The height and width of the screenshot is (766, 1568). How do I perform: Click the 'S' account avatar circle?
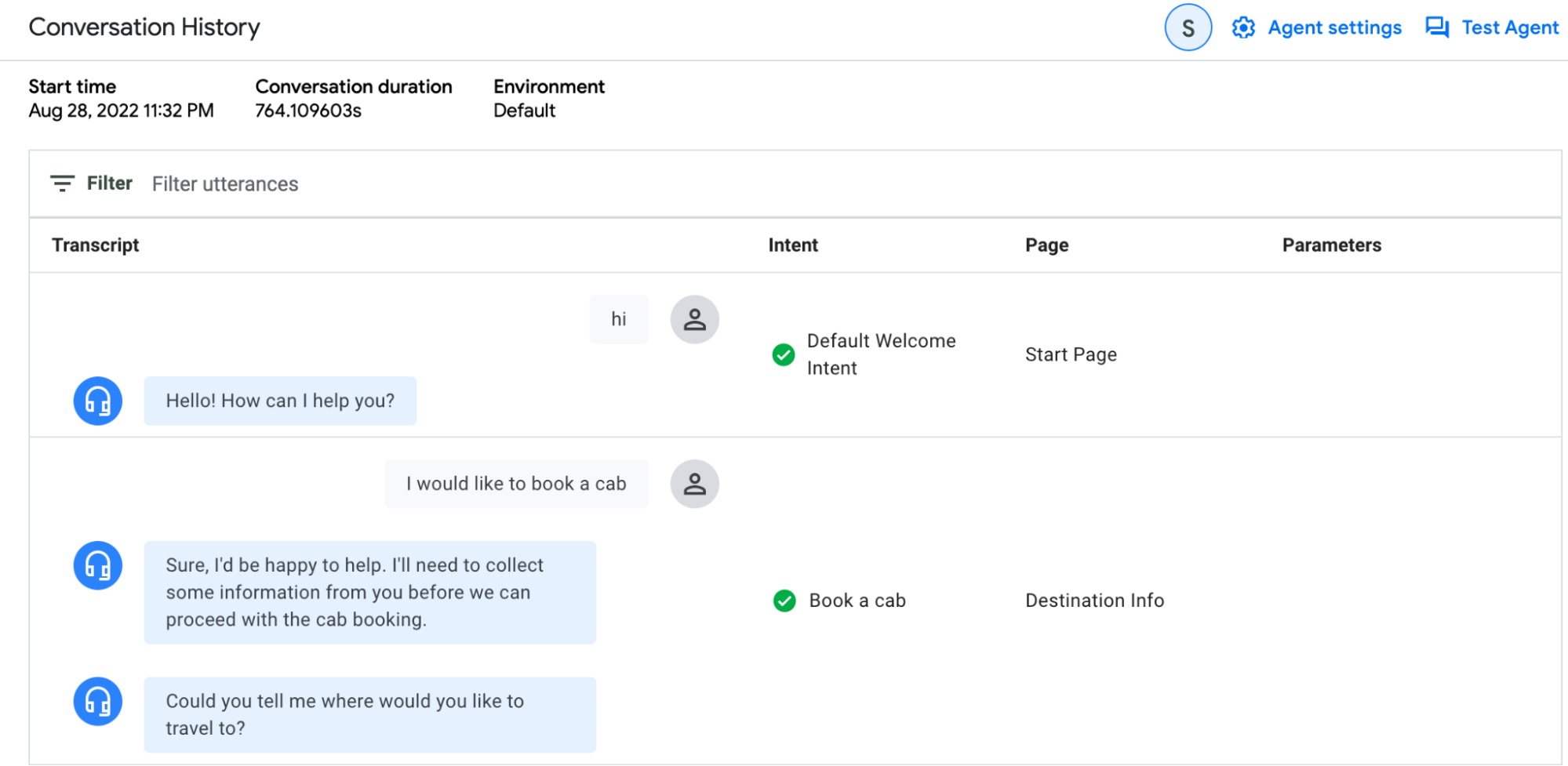(x=1188, y=27)
